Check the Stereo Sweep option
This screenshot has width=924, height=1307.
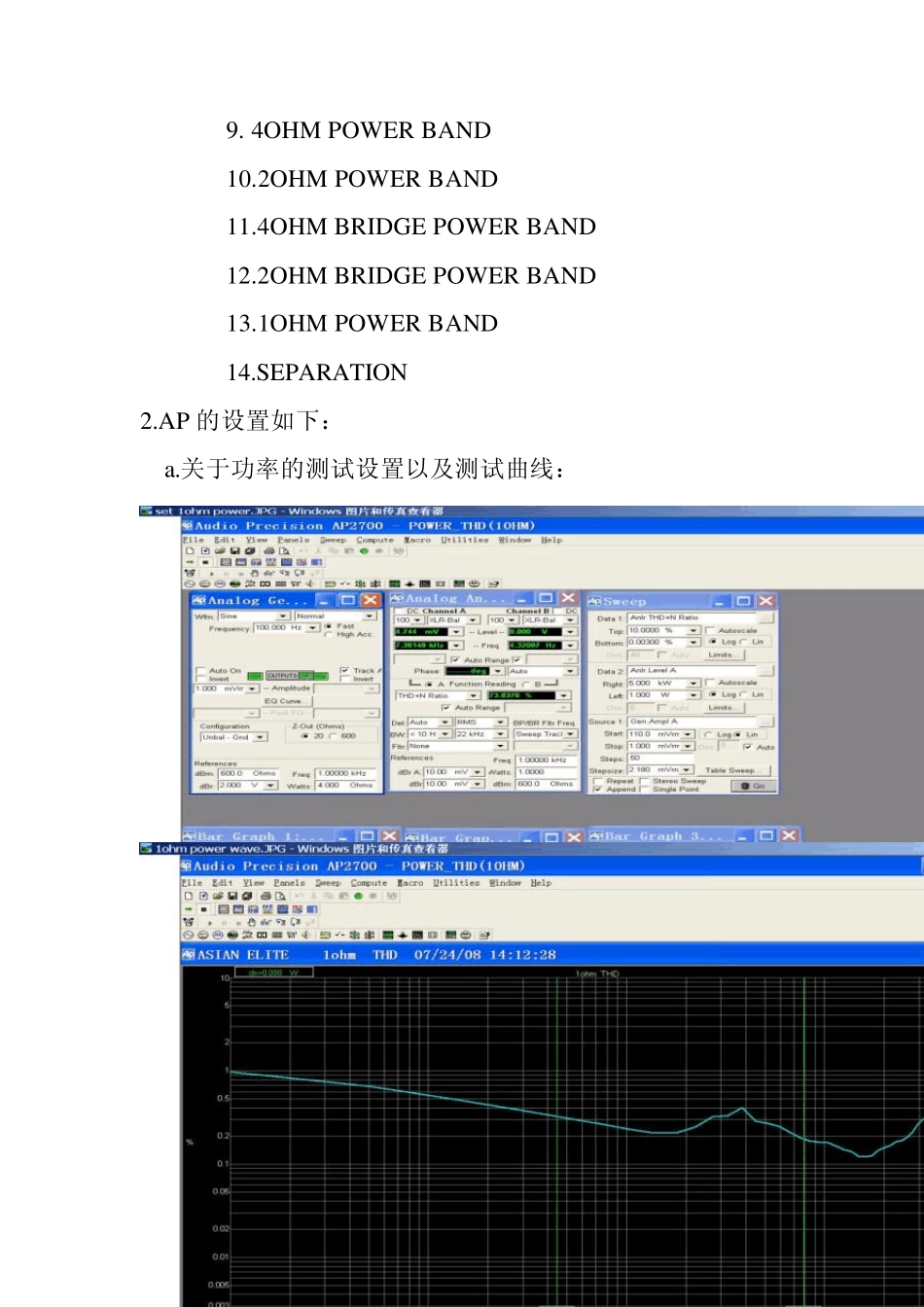click(x=644, y=780)
